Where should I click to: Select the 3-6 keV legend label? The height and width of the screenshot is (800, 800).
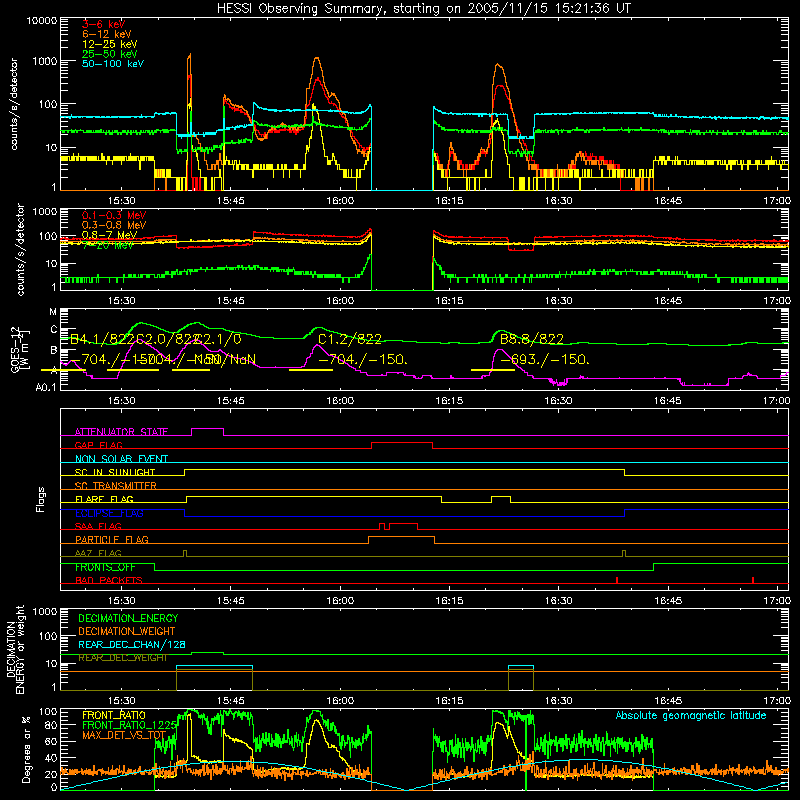(x=103, y=24)
